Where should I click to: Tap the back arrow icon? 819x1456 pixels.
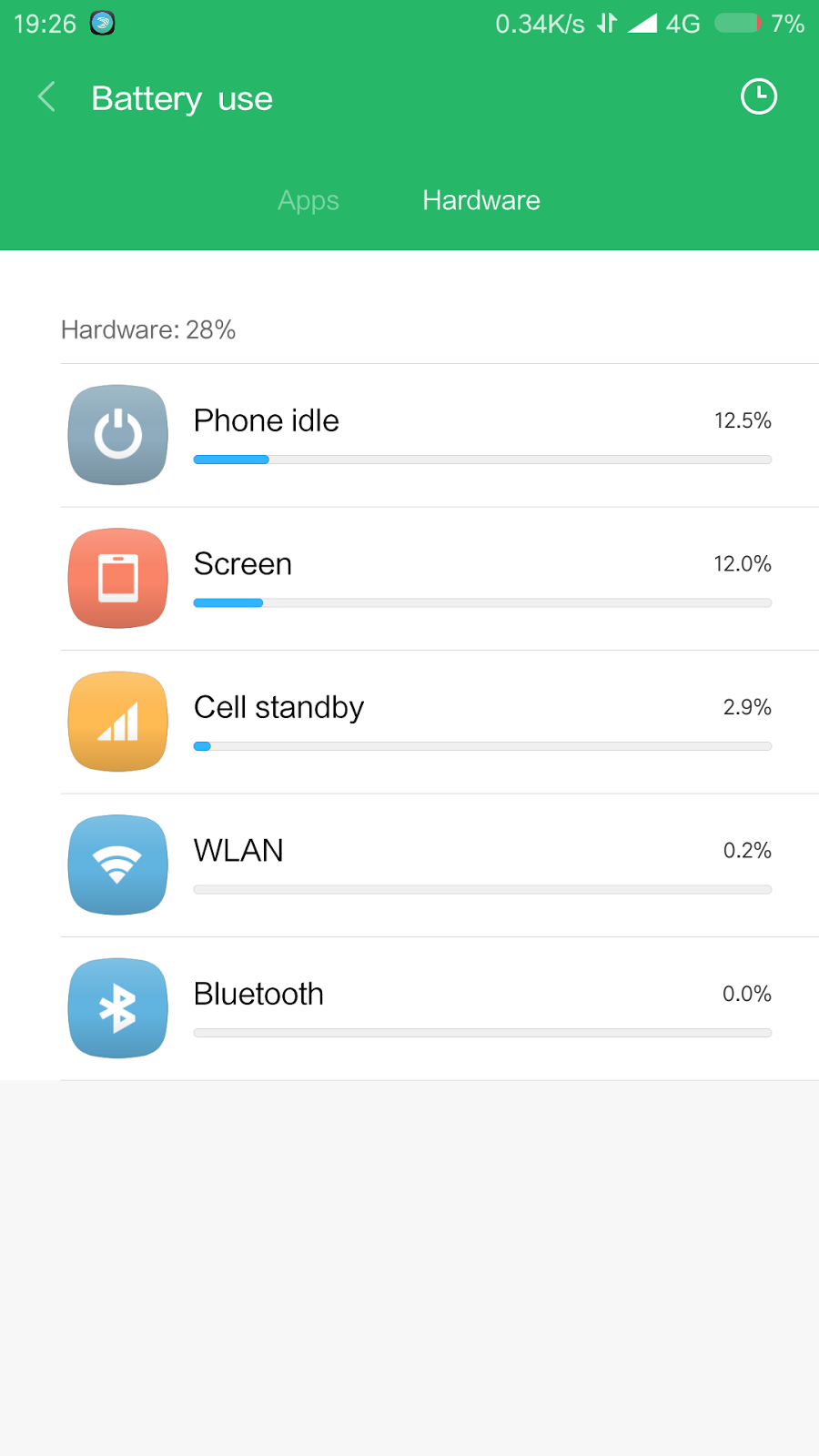point(47,96)
